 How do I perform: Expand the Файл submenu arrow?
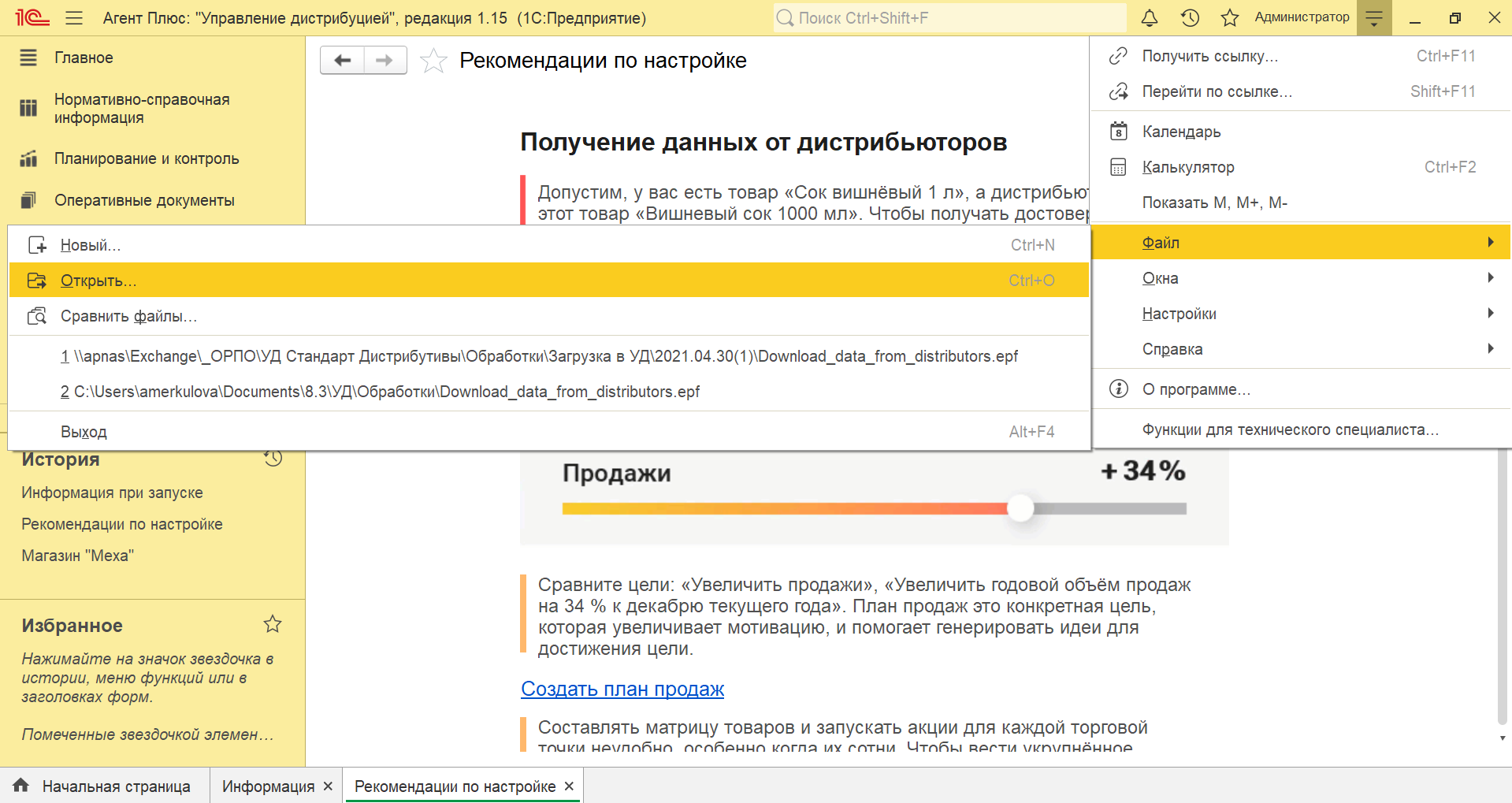[x=1490, y=242]
